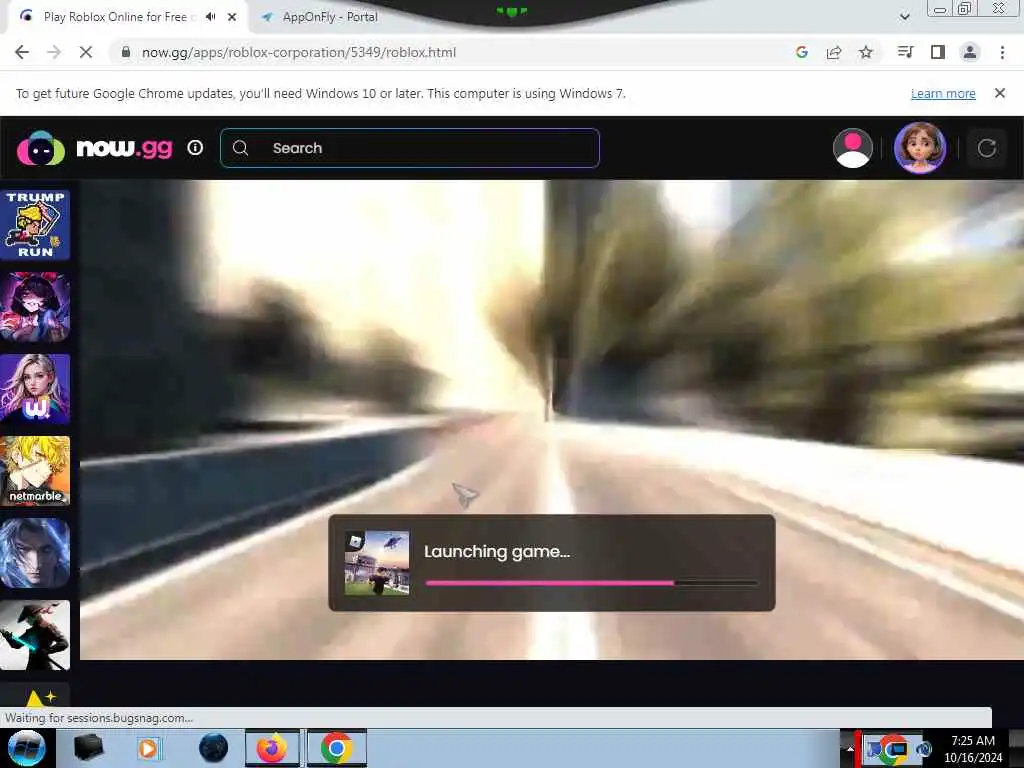Click the now.gg logo

click(x=95, y=148)
